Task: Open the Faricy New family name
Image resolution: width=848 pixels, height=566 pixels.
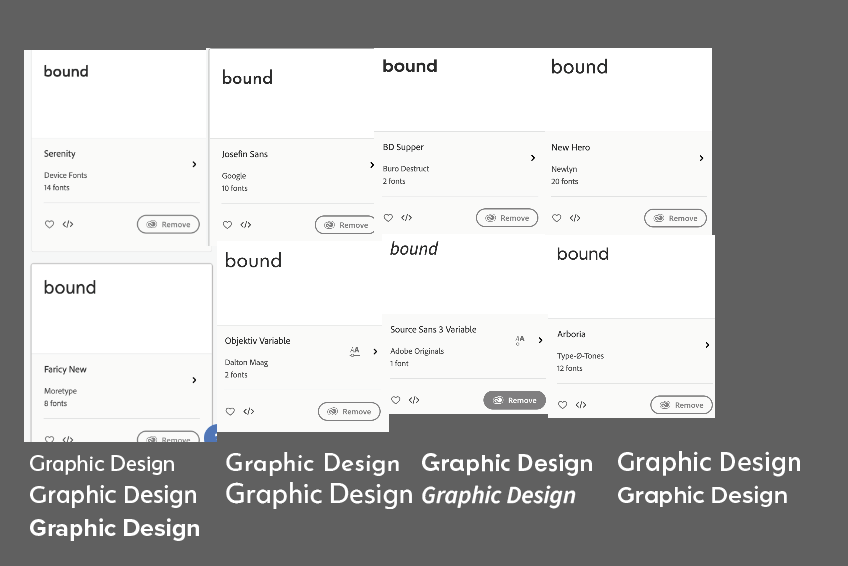Action: (65, 369)
